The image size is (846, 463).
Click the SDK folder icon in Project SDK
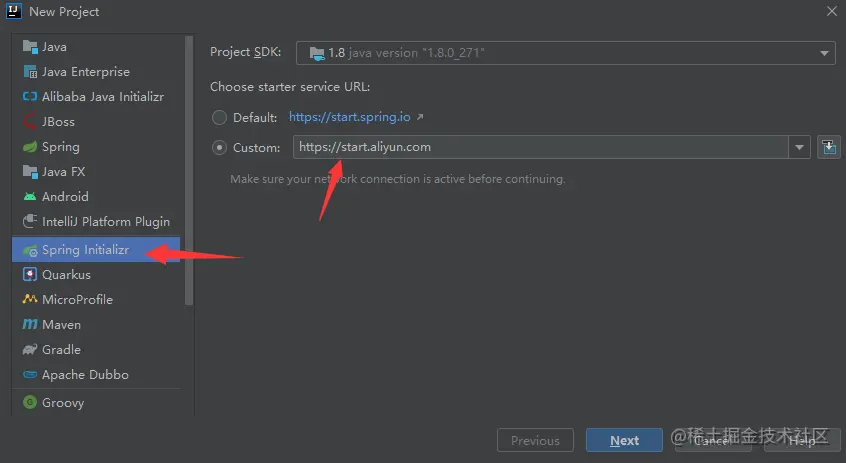[317, 53]
